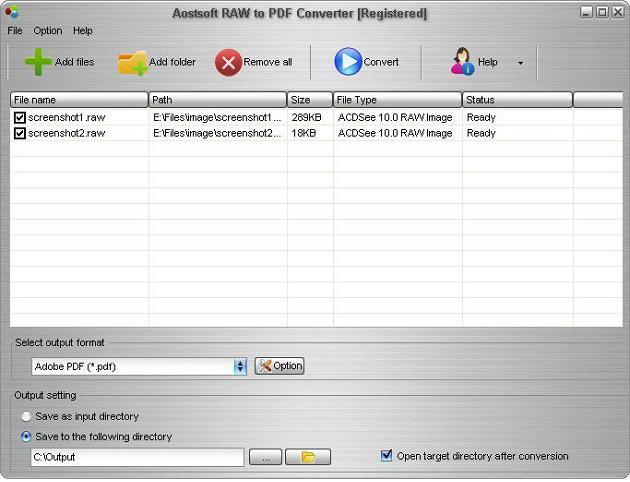Select the screenshot2.raw file name
Screen dimensions: 630x482
(x=67, y=133)
